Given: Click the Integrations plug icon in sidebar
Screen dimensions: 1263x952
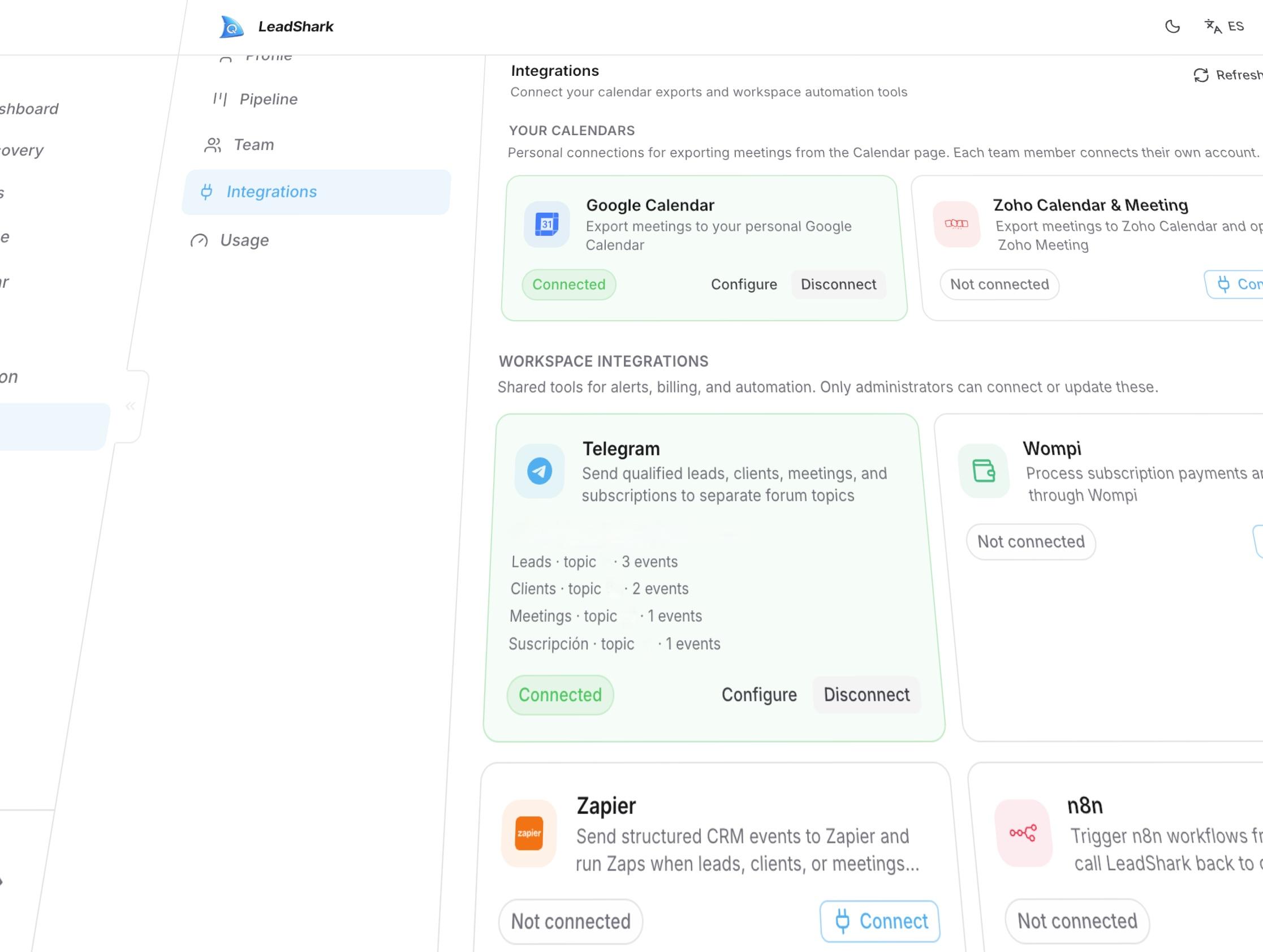Looking at the screenshot, I should pos(206,192).
